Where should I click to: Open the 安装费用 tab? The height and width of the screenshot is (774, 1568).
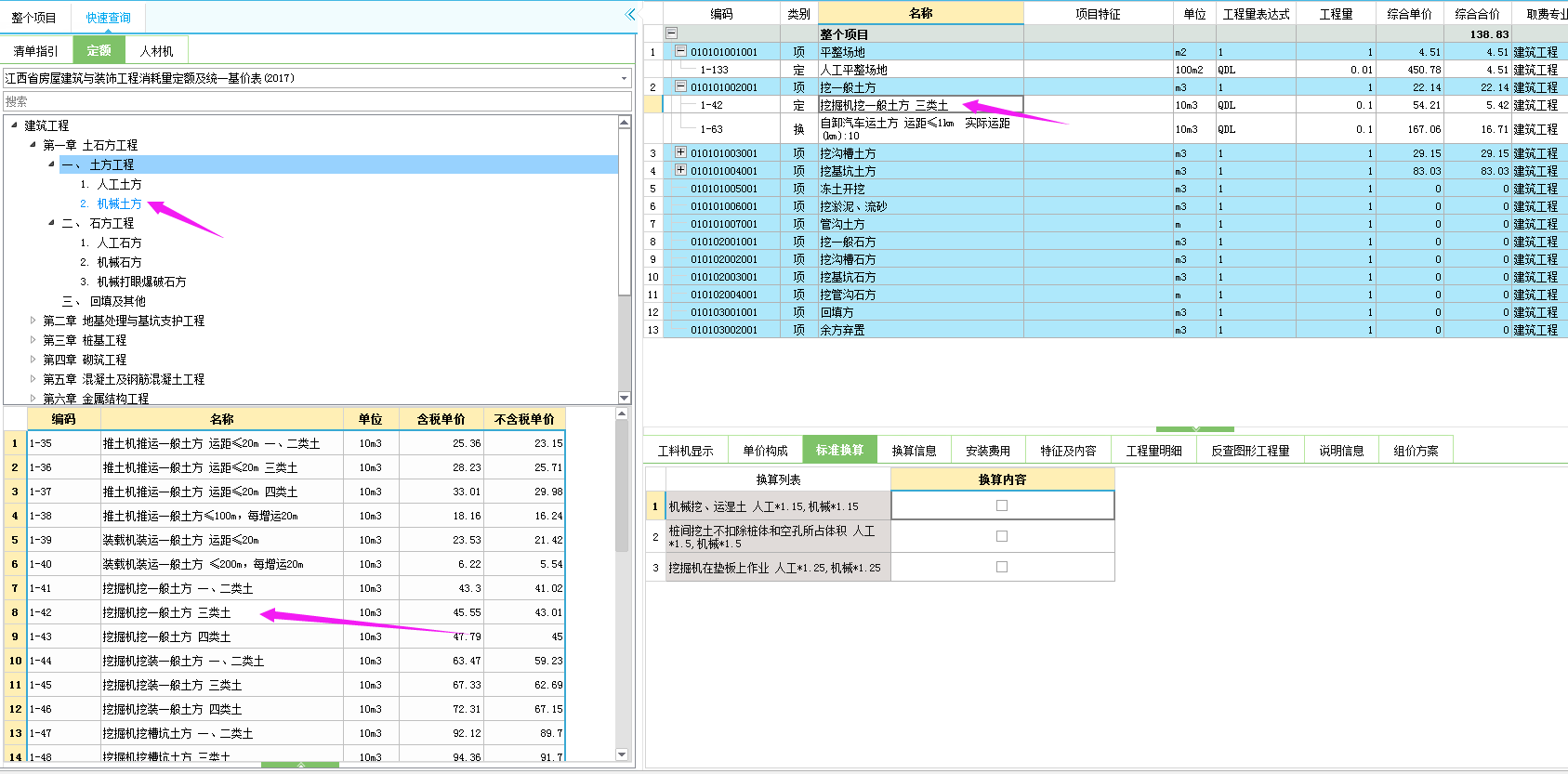(987, 451)
